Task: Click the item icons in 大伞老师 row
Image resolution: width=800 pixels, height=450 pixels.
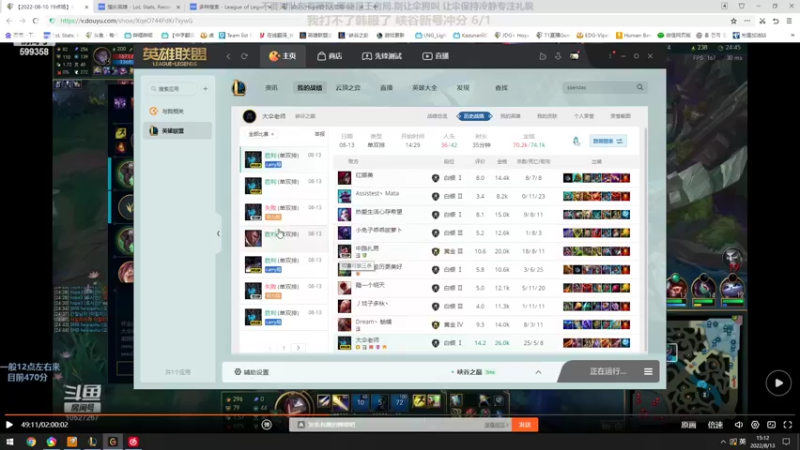Action: click(x=596, y=343)
